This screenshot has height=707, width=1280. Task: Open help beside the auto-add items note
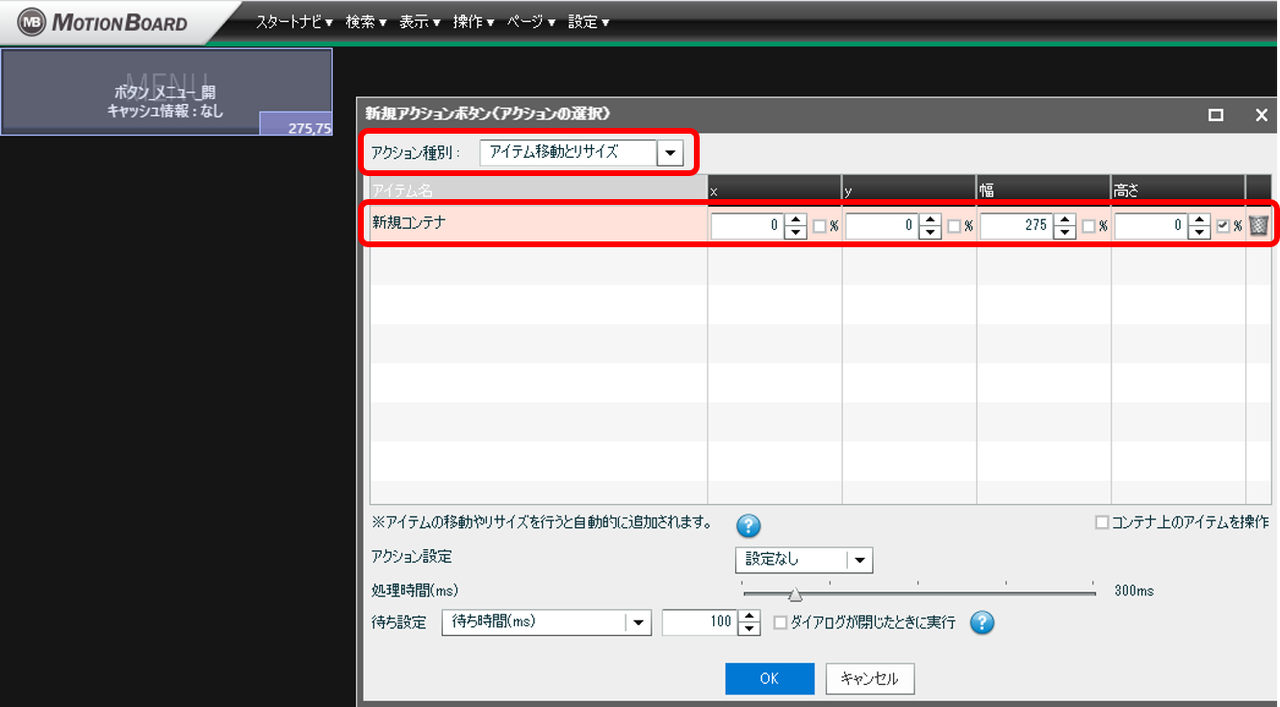pyautogui.click(x=747, y=526)
